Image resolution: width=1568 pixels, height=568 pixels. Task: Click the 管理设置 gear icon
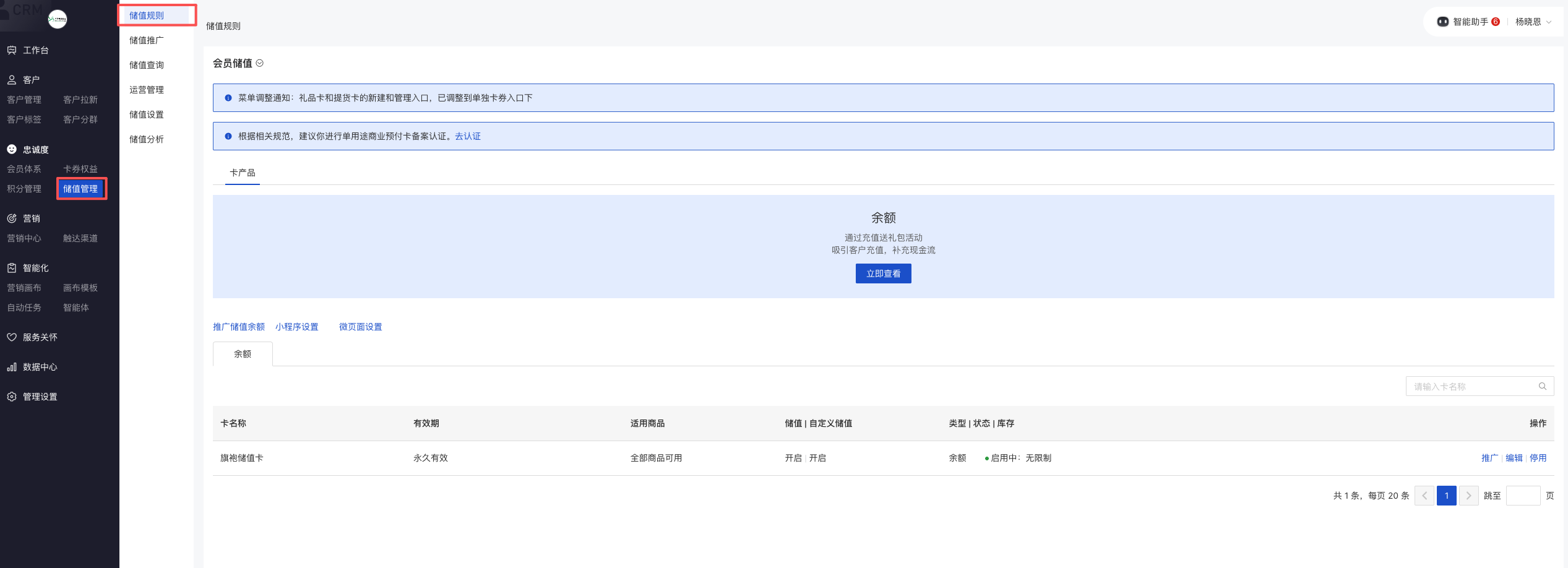[12, 397]
